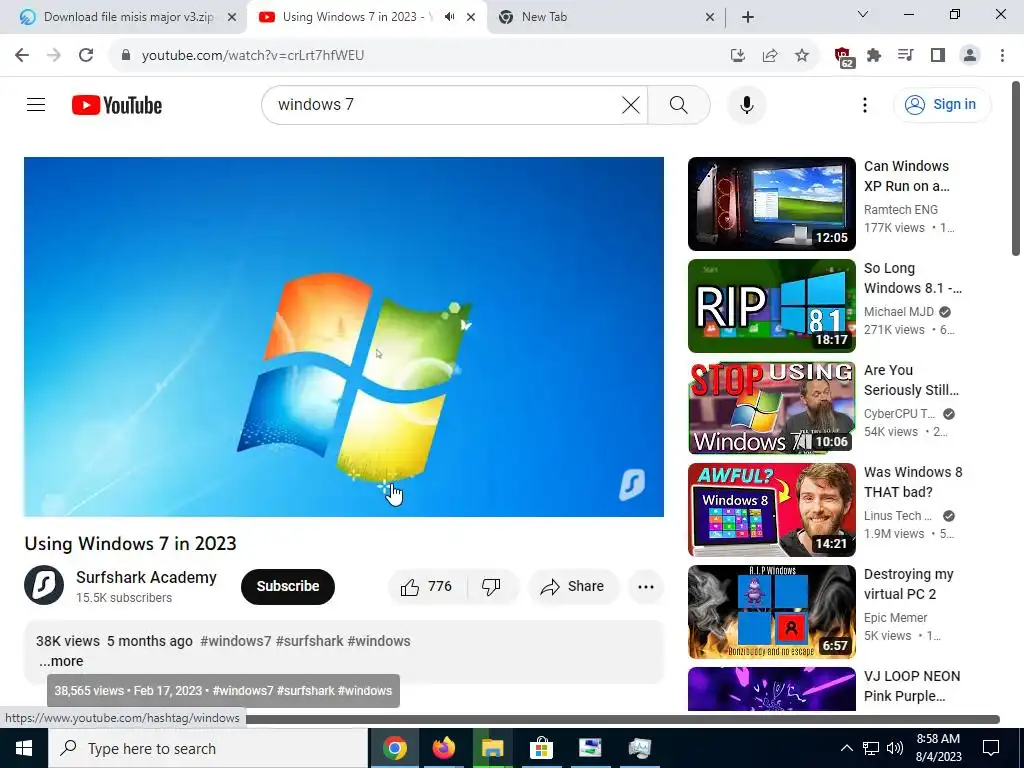Switch to Download file misis major tab
The width and height of the screenshot is (1024, 768).
[x=123, y=17]
